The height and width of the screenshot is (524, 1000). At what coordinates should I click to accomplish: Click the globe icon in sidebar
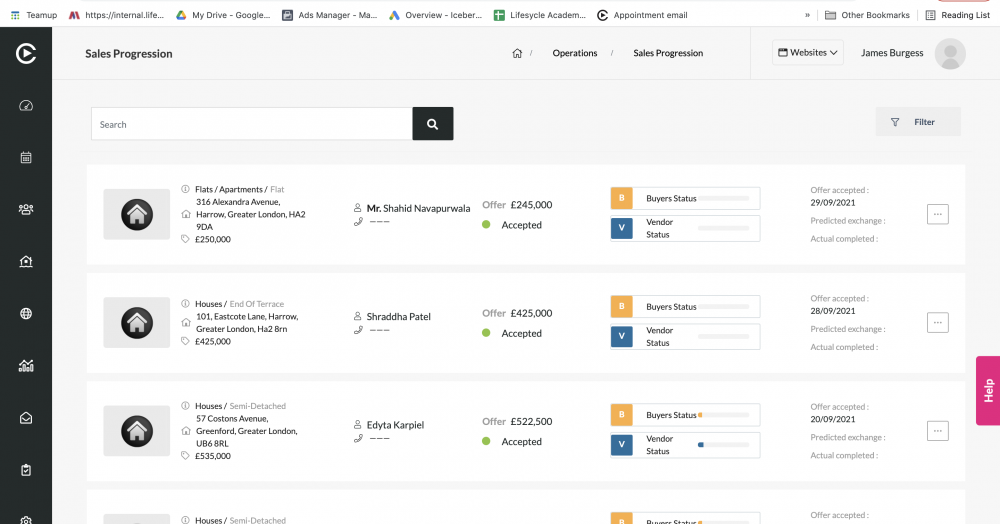[x=26, y=313]
